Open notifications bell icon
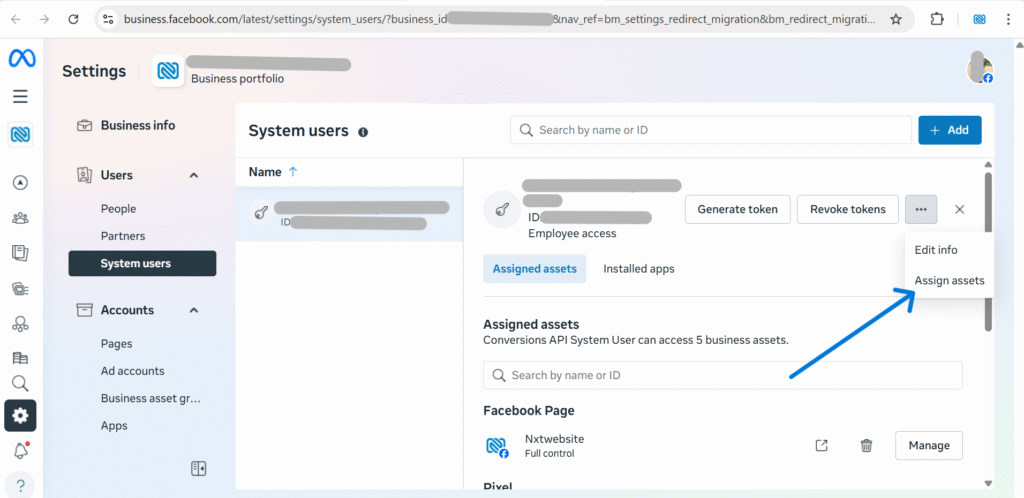 20,451
